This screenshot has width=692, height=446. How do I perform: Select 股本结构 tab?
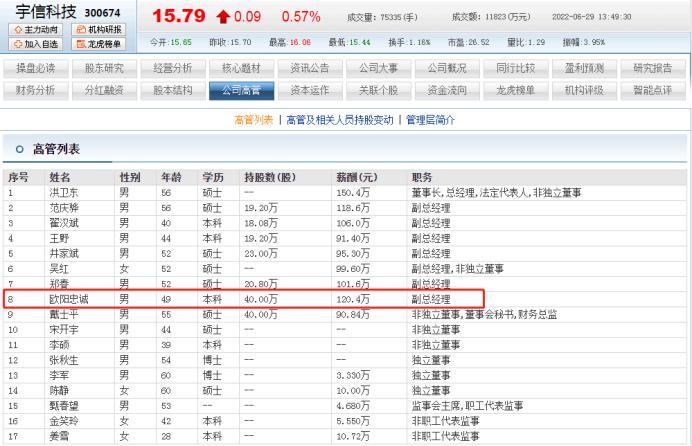pos(173,90)
